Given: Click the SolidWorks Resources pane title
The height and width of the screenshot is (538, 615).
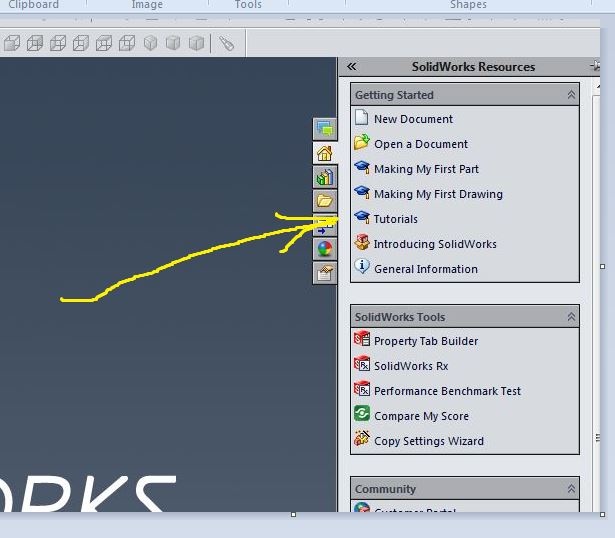Looking at the screenshot, I should pyautogui.click(x=473, y=67).
